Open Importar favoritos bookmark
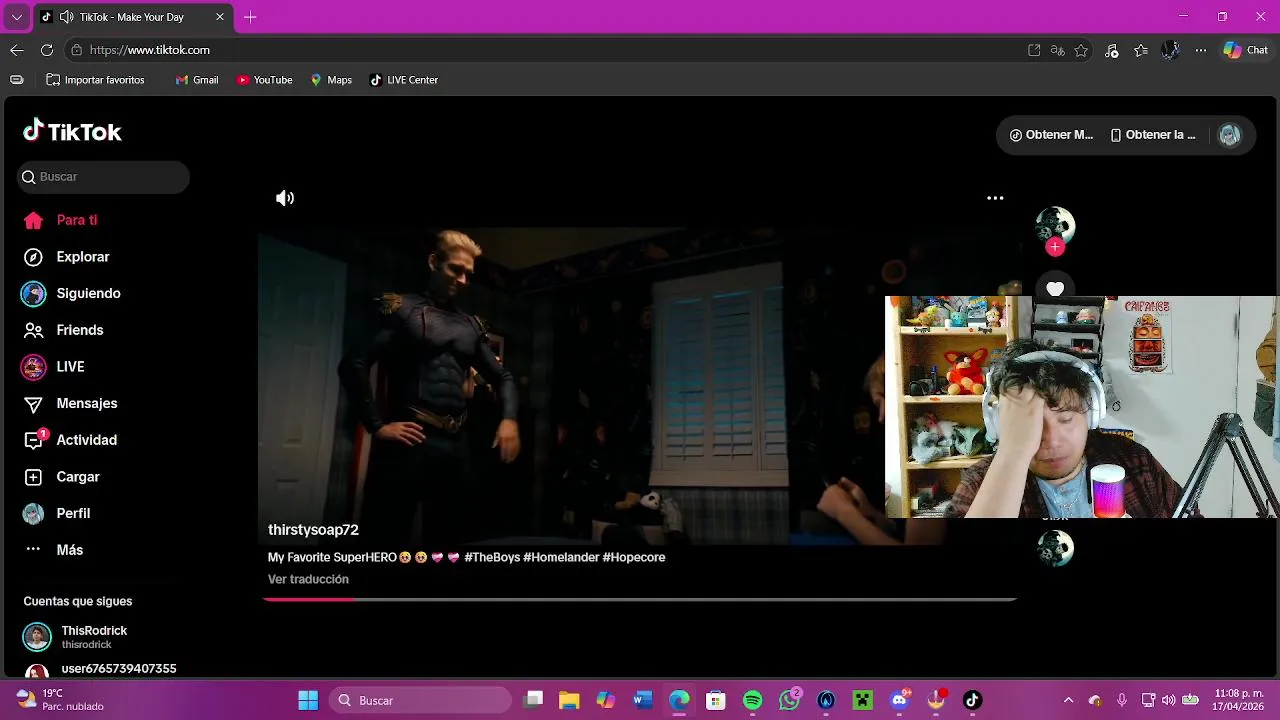The image size is (1280, 720). [95, 80]
